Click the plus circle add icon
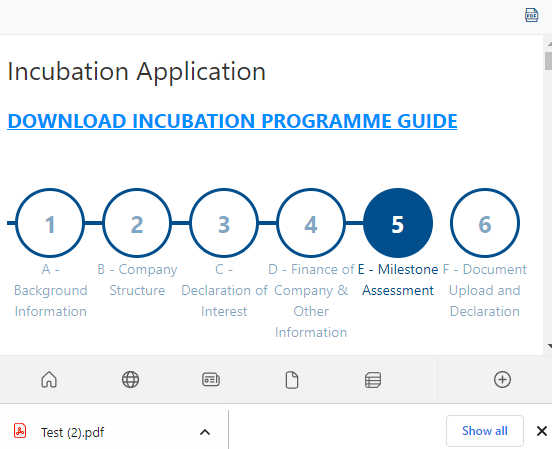Viewport: 552px width, 449px height. [x=502, y=379]
